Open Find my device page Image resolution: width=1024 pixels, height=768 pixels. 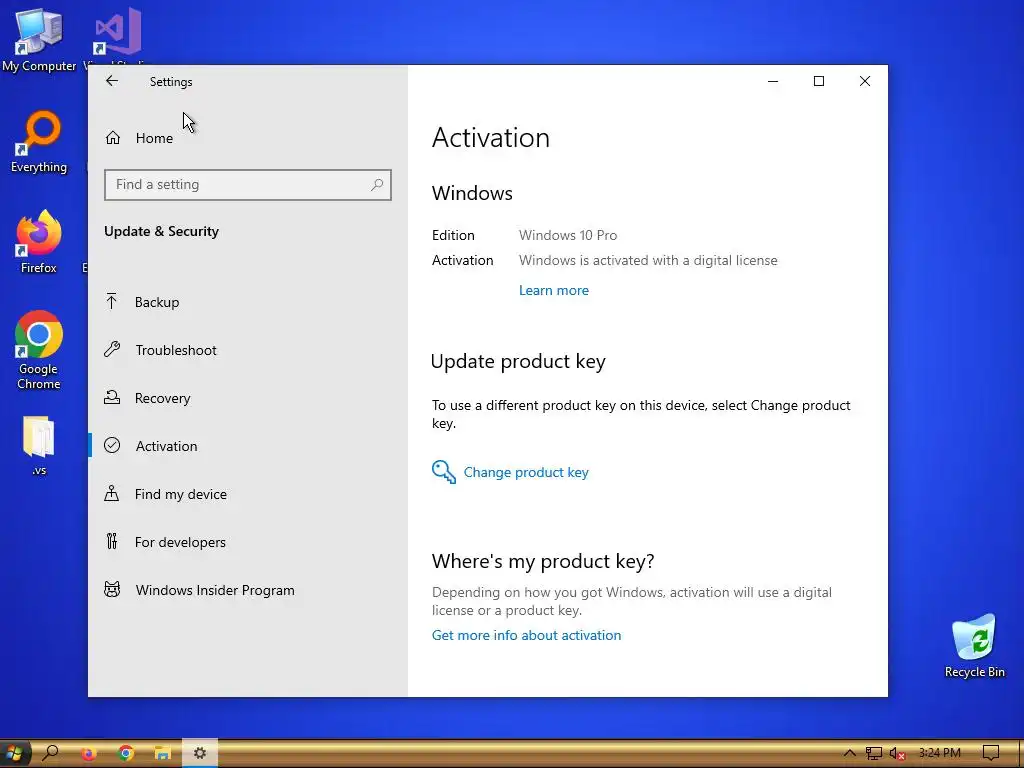(x=181, y=494)
